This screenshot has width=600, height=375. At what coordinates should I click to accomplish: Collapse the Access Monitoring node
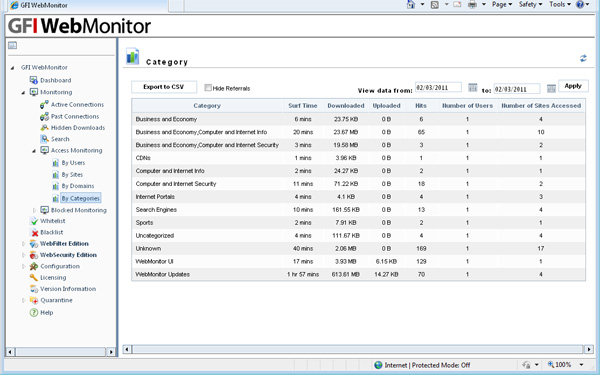(34, 151)
